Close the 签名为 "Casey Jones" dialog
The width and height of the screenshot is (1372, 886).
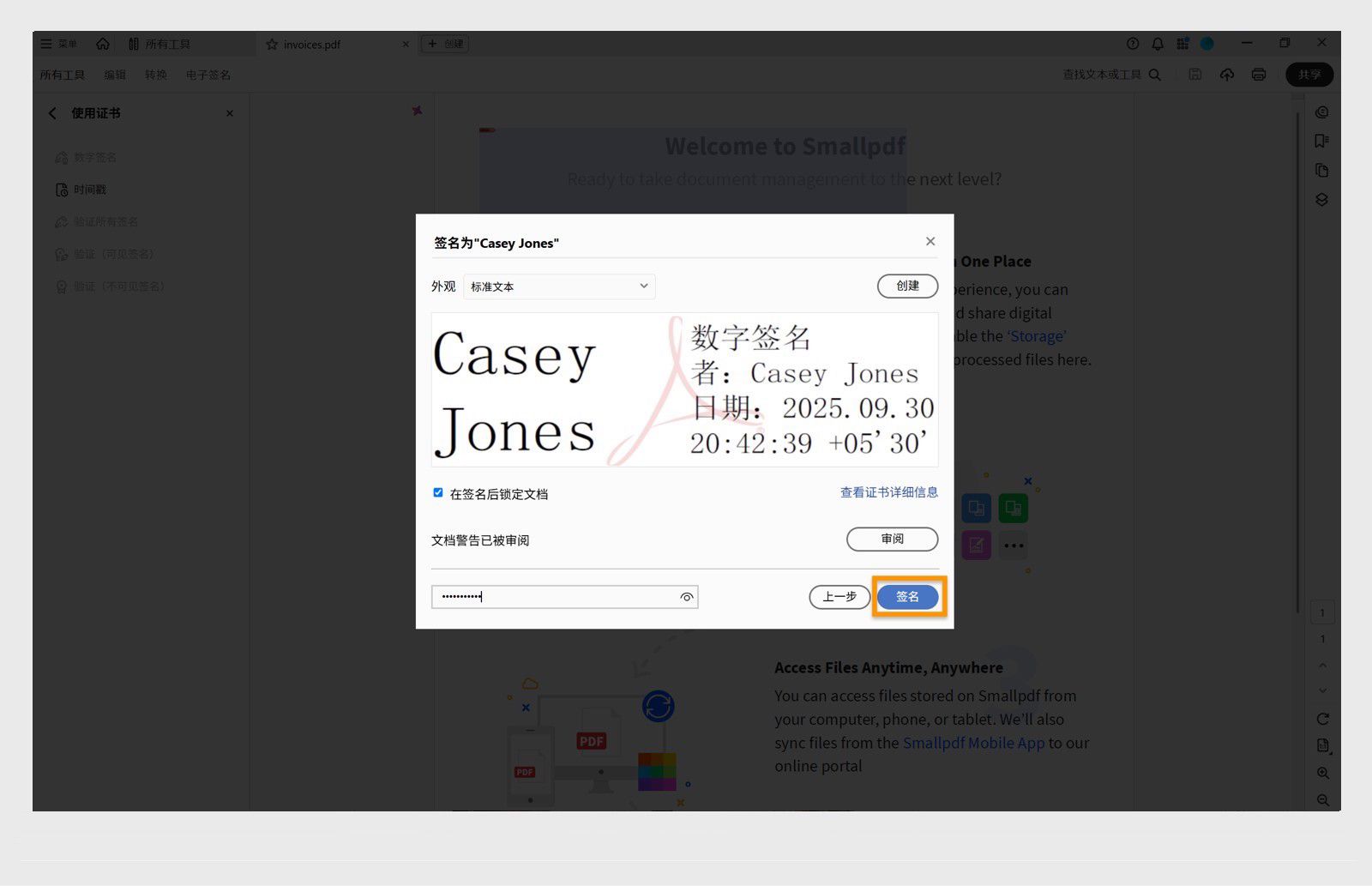tap(930, 241)
